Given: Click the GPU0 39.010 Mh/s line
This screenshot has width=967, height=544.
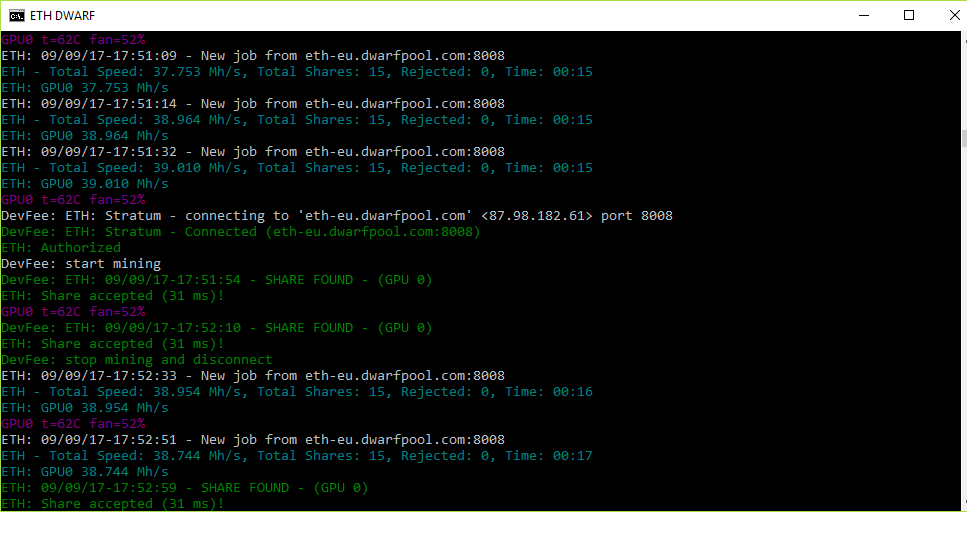Looking at the screenshot, I should pos(84,184).
